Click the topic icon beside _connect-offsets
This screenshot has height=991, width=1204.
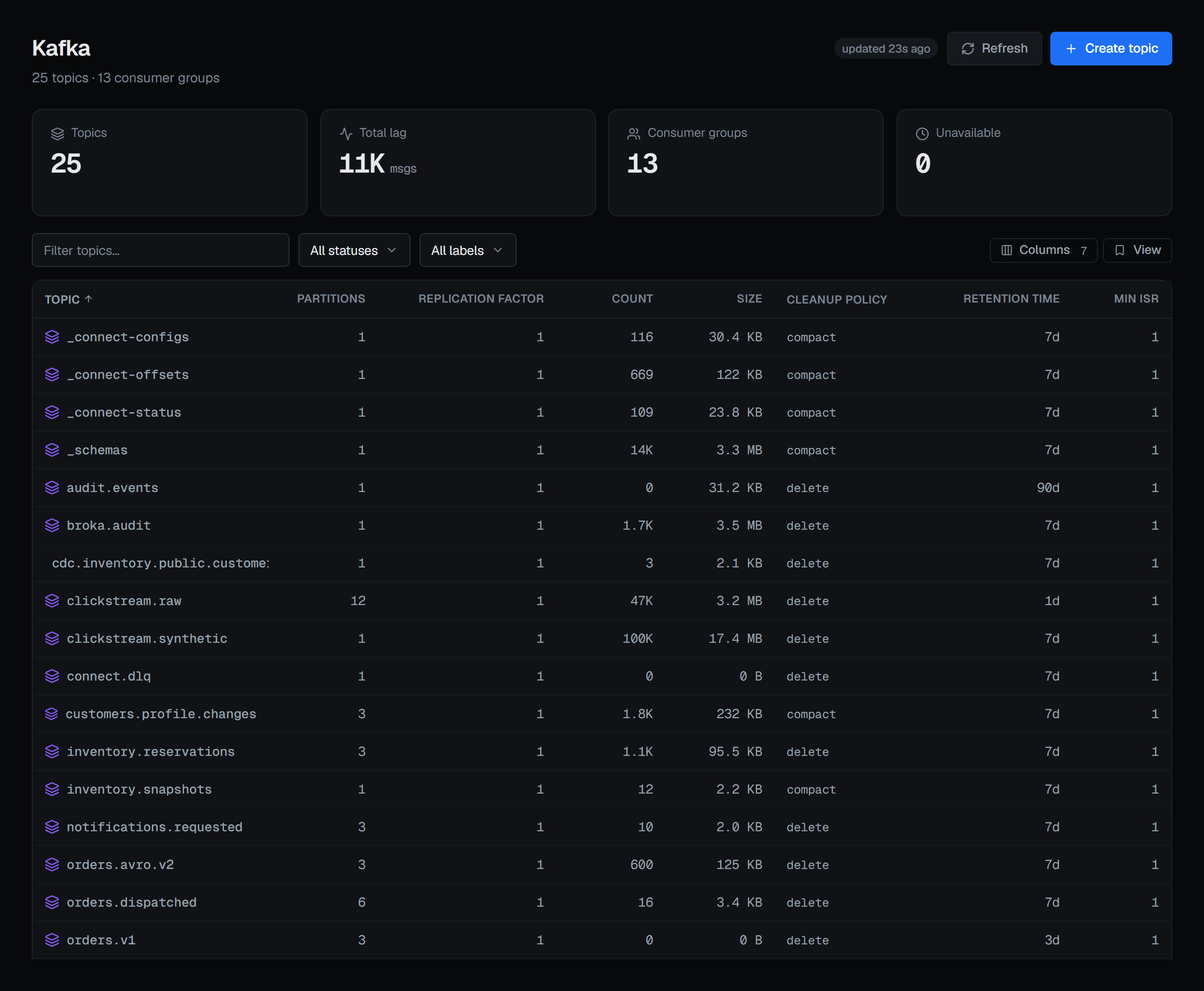point(52,374)
